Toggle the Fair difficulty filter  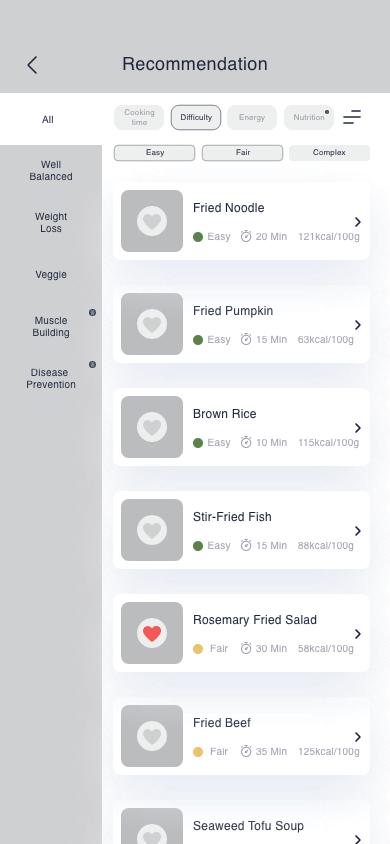click(x=243, y=153)
